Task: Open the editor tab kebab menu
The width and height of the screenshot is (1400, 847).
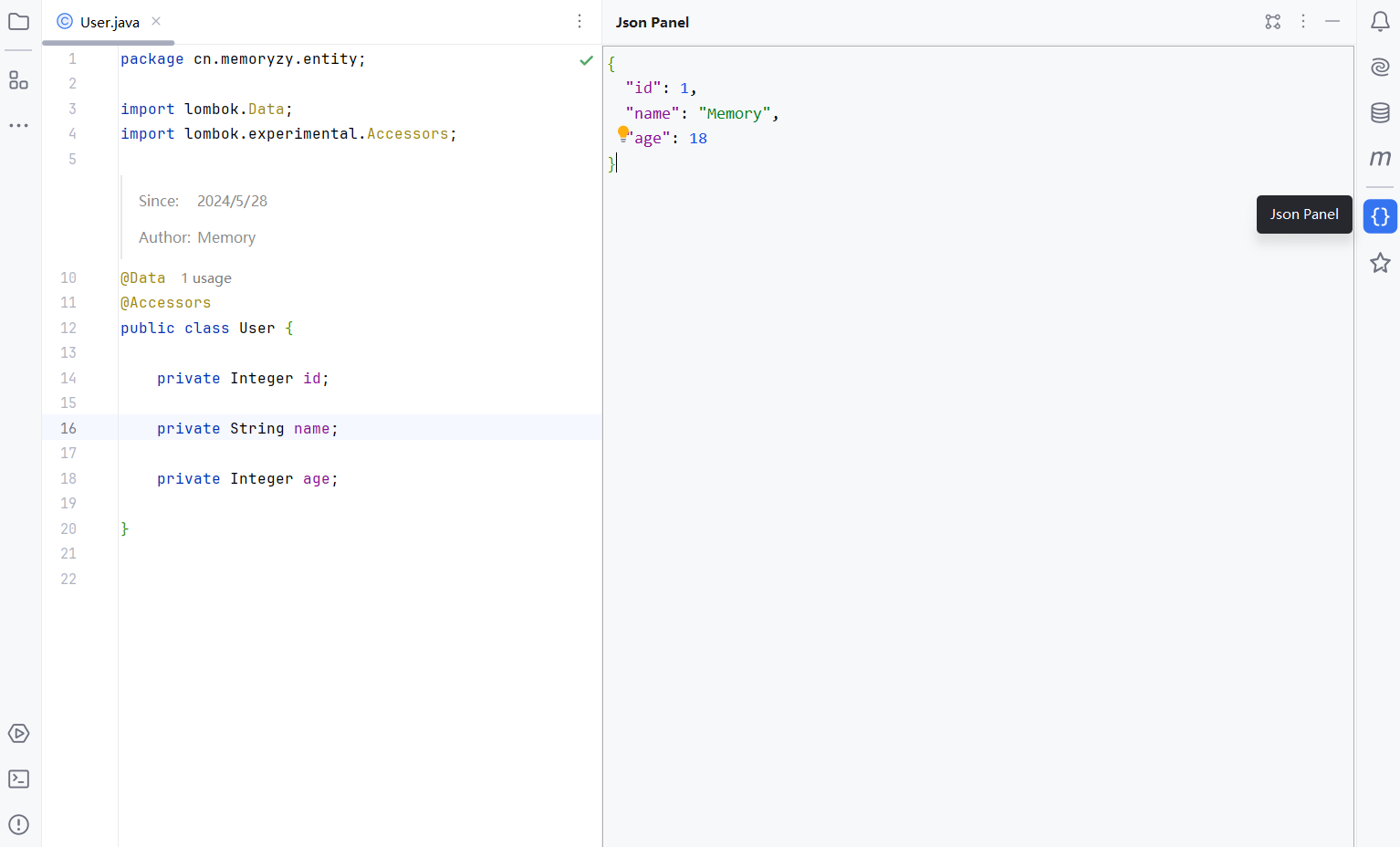Action: click(580, 20)
